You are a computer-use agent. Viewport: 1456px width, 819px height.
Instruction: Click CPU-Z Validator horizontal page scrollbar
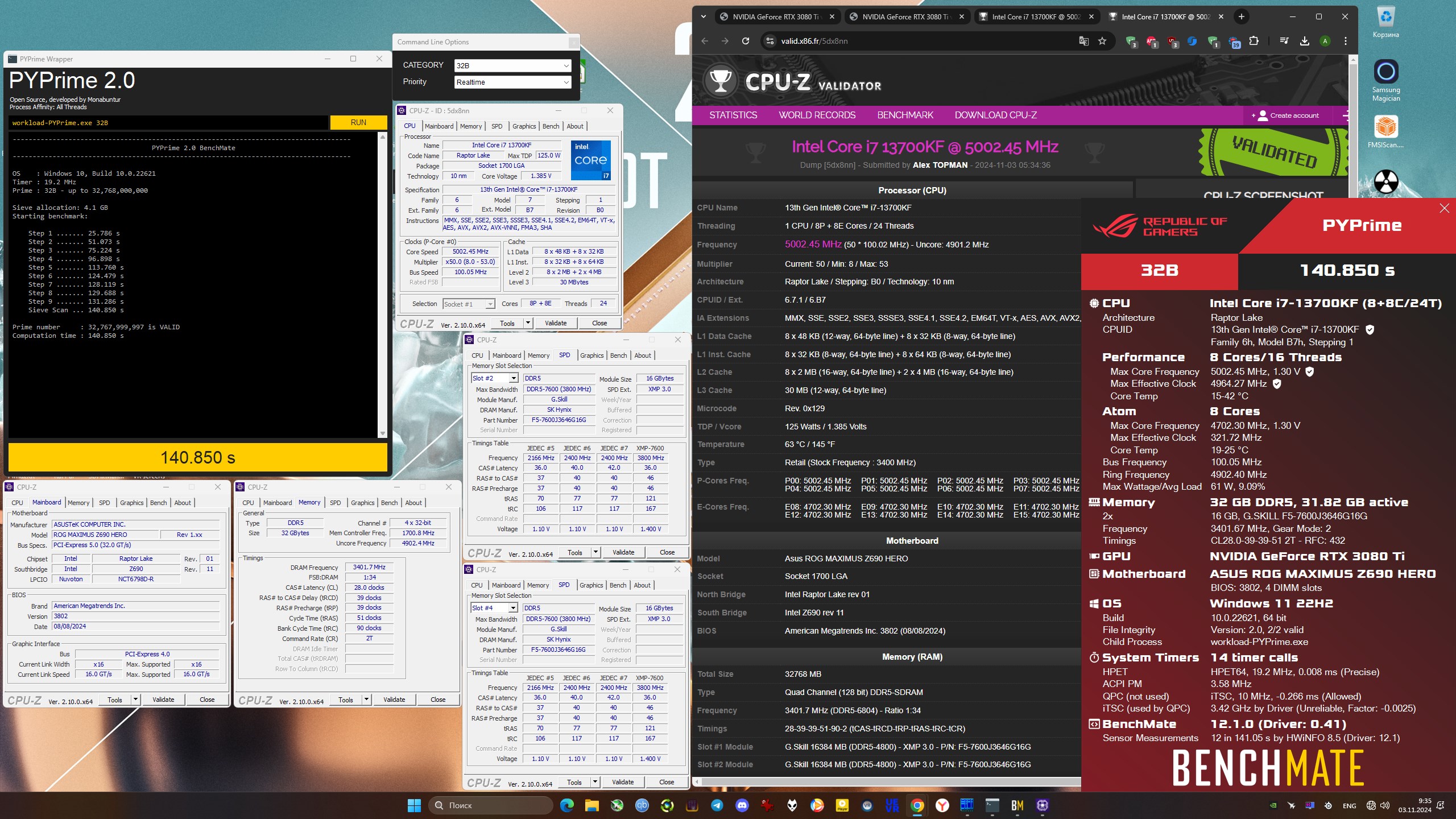887,782
